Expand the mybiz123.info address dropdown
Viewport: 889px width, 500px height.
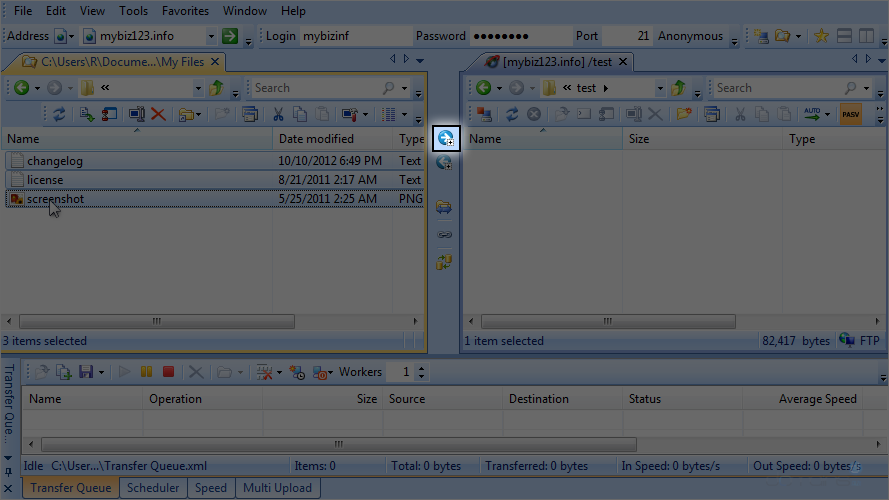(x=211, y=36)
